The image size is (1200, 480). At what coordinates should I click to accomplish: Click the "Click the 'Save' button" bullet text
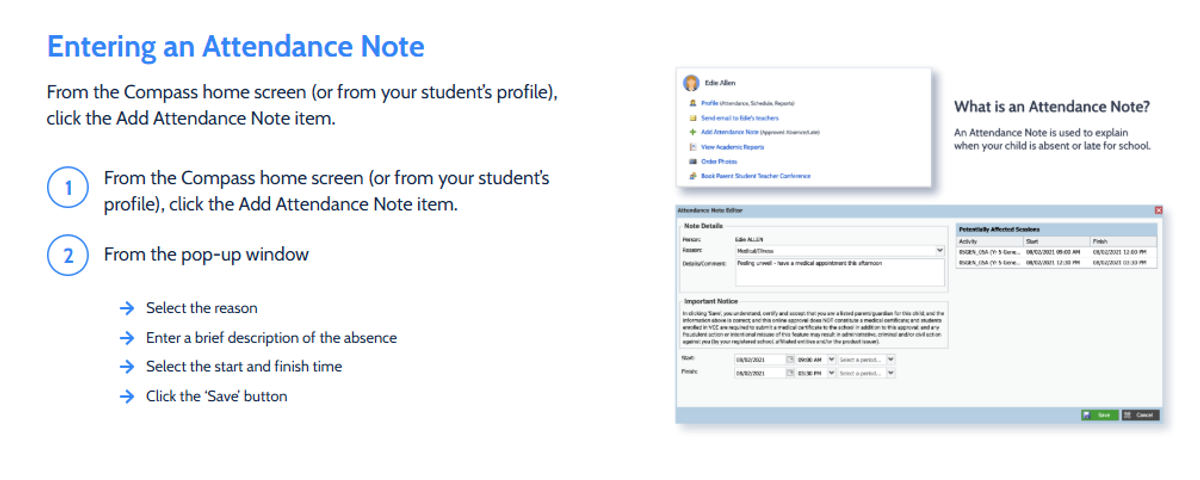216,396
